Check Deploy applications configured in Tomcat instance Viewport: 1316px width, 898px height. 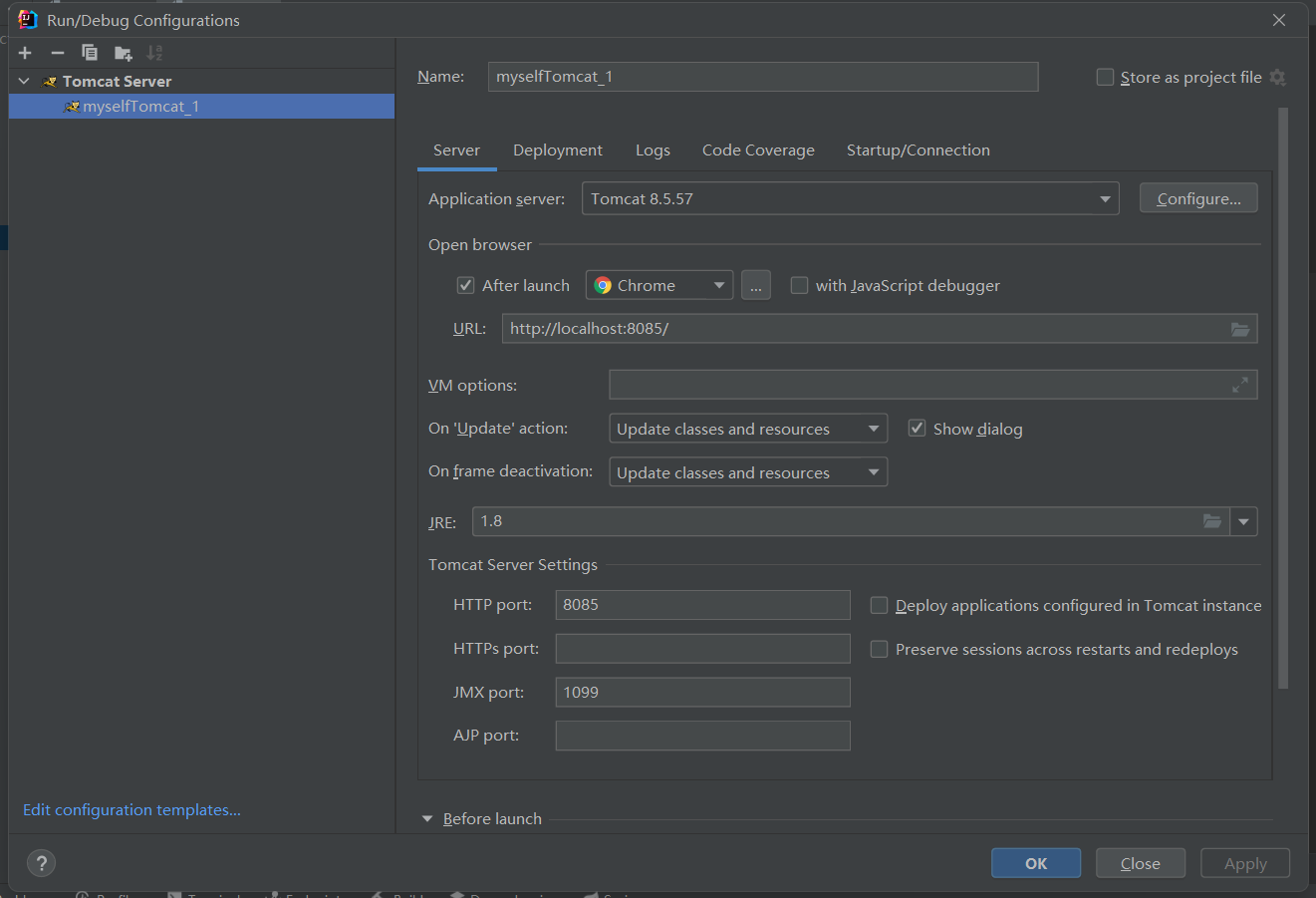click(x=879, y=605)
